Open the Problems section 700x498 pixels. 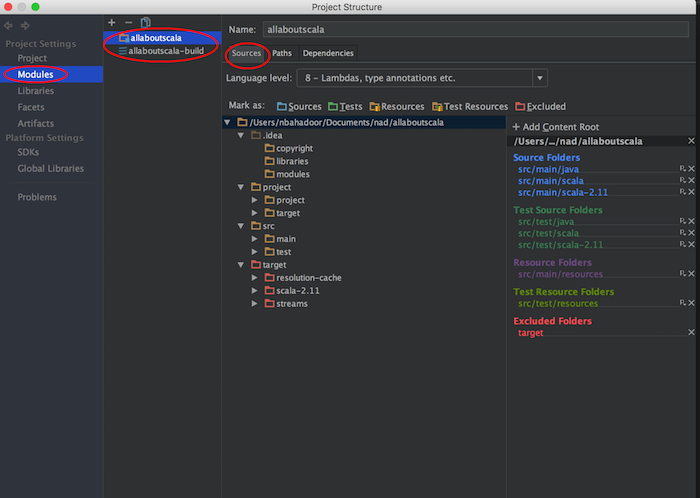coord(37,197)
